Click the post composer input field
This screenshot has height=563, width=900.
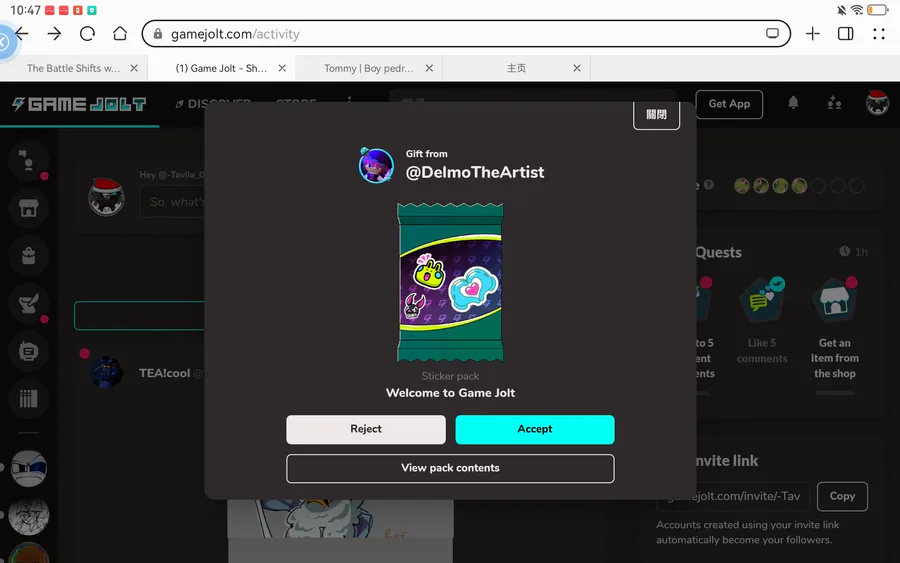172,202
